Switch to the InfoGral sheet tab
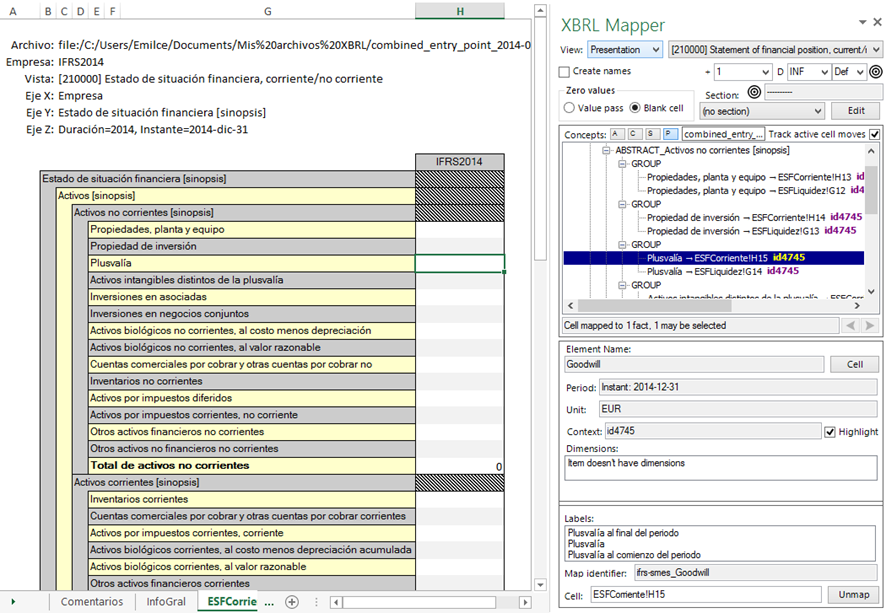Viewport: 886px width, 613px height. pyautogui.click(x=166, y=602)
